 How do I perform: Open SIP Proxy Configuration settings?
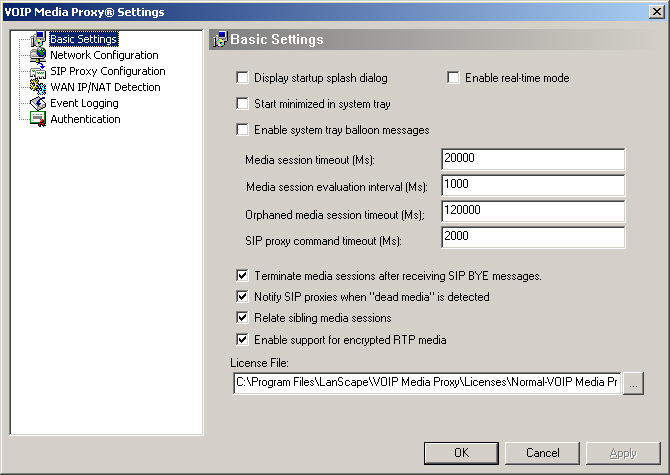tap(108, 71)
